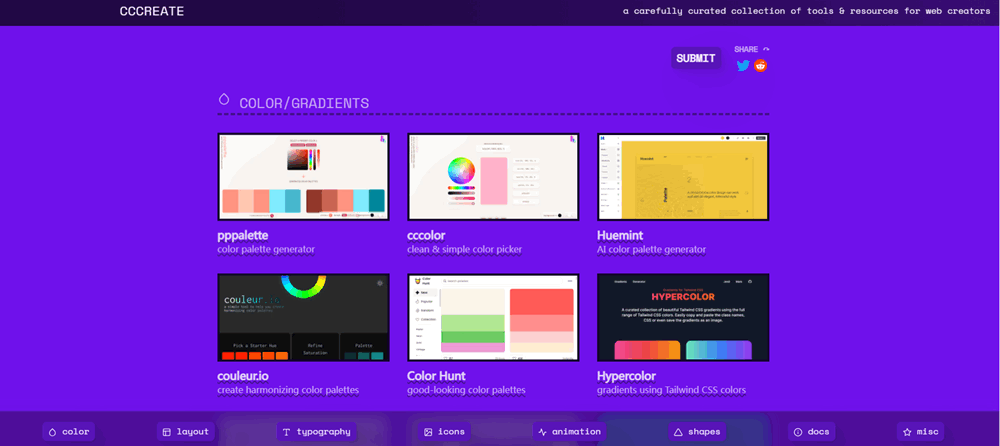Click the couleur.io preview image

pos(303,317)
